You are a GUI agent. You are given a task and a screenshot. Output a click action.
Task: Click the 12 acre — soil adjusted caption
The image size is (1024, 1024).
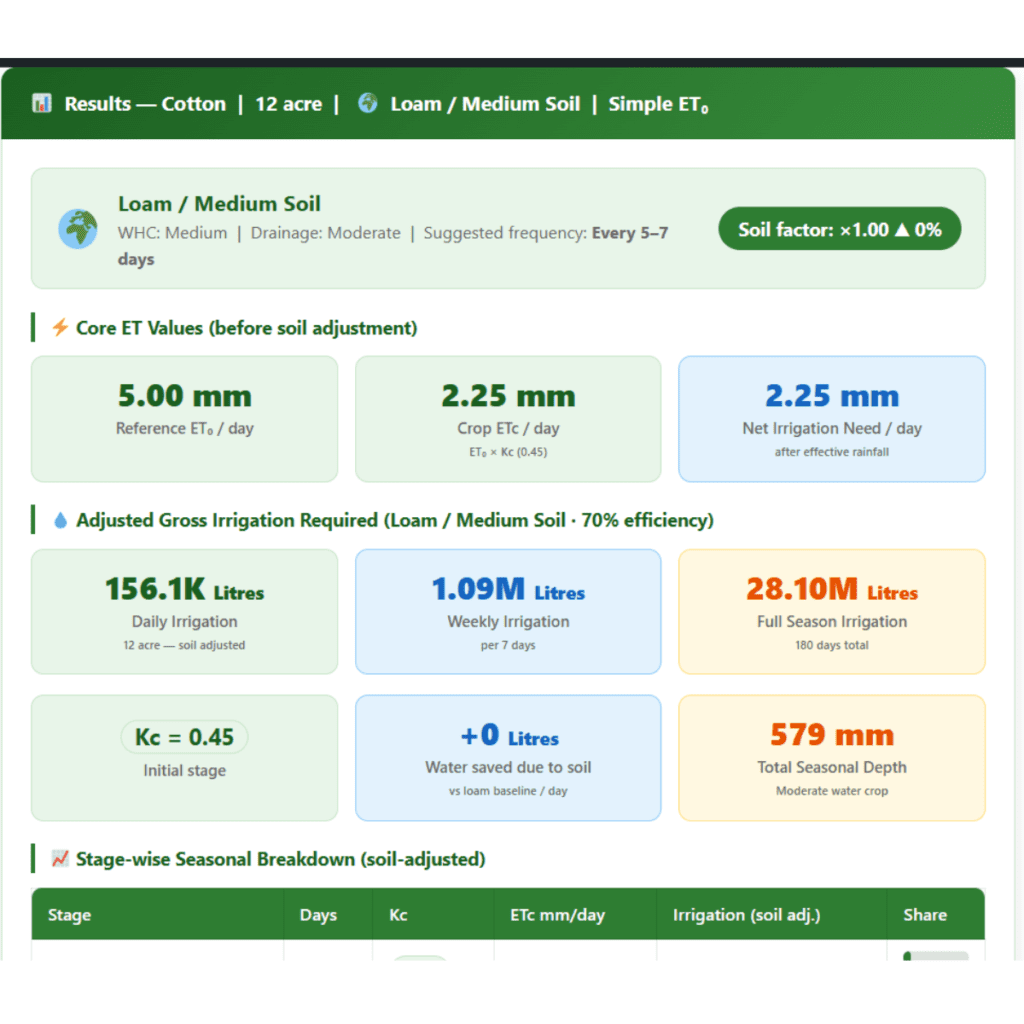click(x=184, y=645)
